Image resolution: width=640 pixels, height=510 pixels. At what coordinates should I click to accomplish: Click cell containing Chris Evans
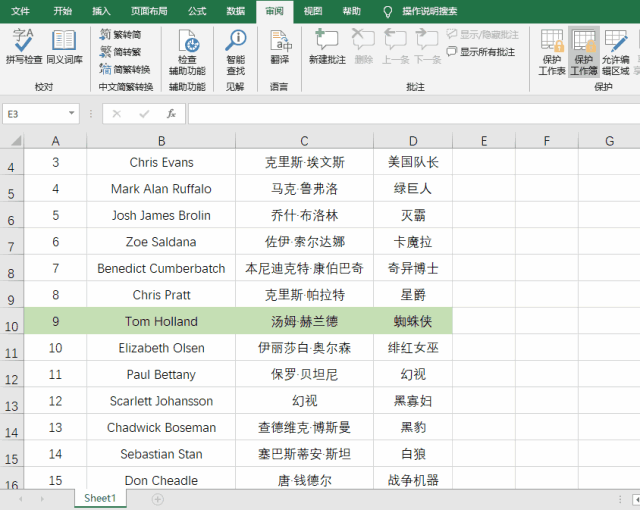161,162
